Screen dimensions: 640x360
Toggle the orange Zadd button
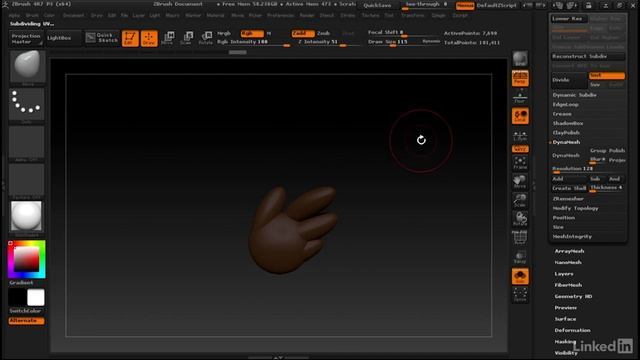pyautogui.click(x=303, y=33)
